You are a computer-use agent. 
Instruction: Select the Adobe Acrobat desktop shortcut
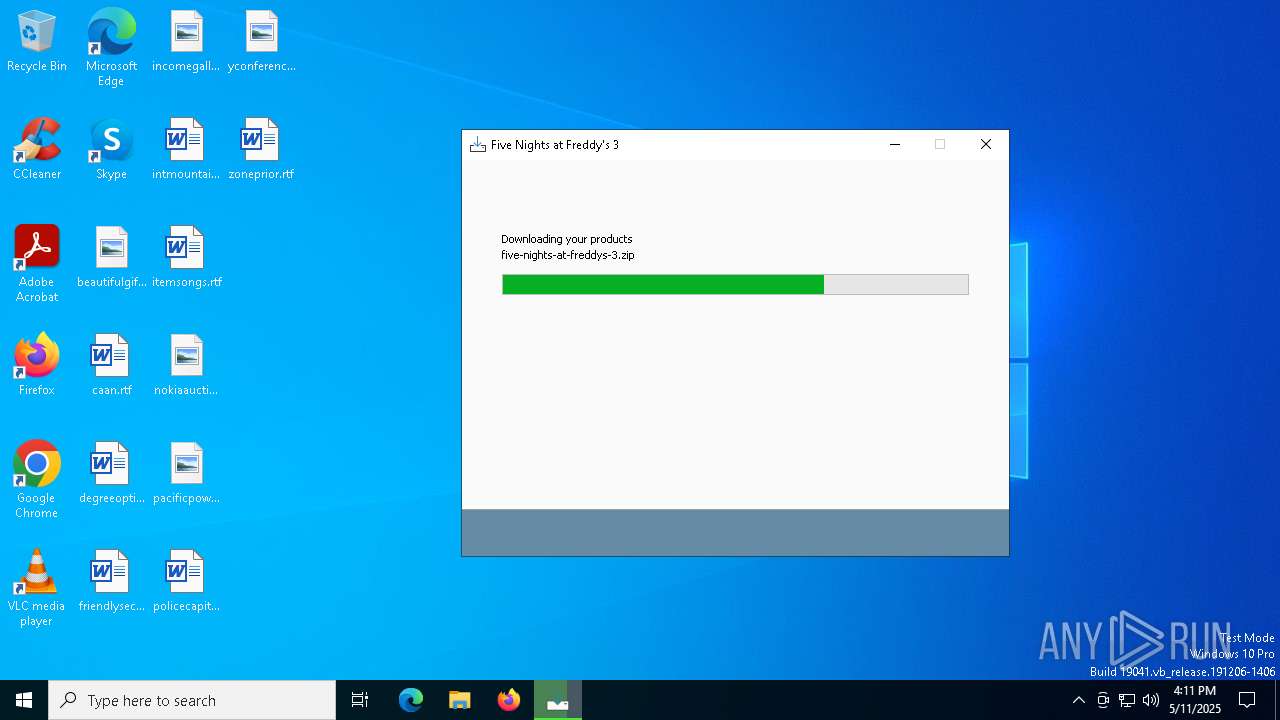[x=37, y=264]
